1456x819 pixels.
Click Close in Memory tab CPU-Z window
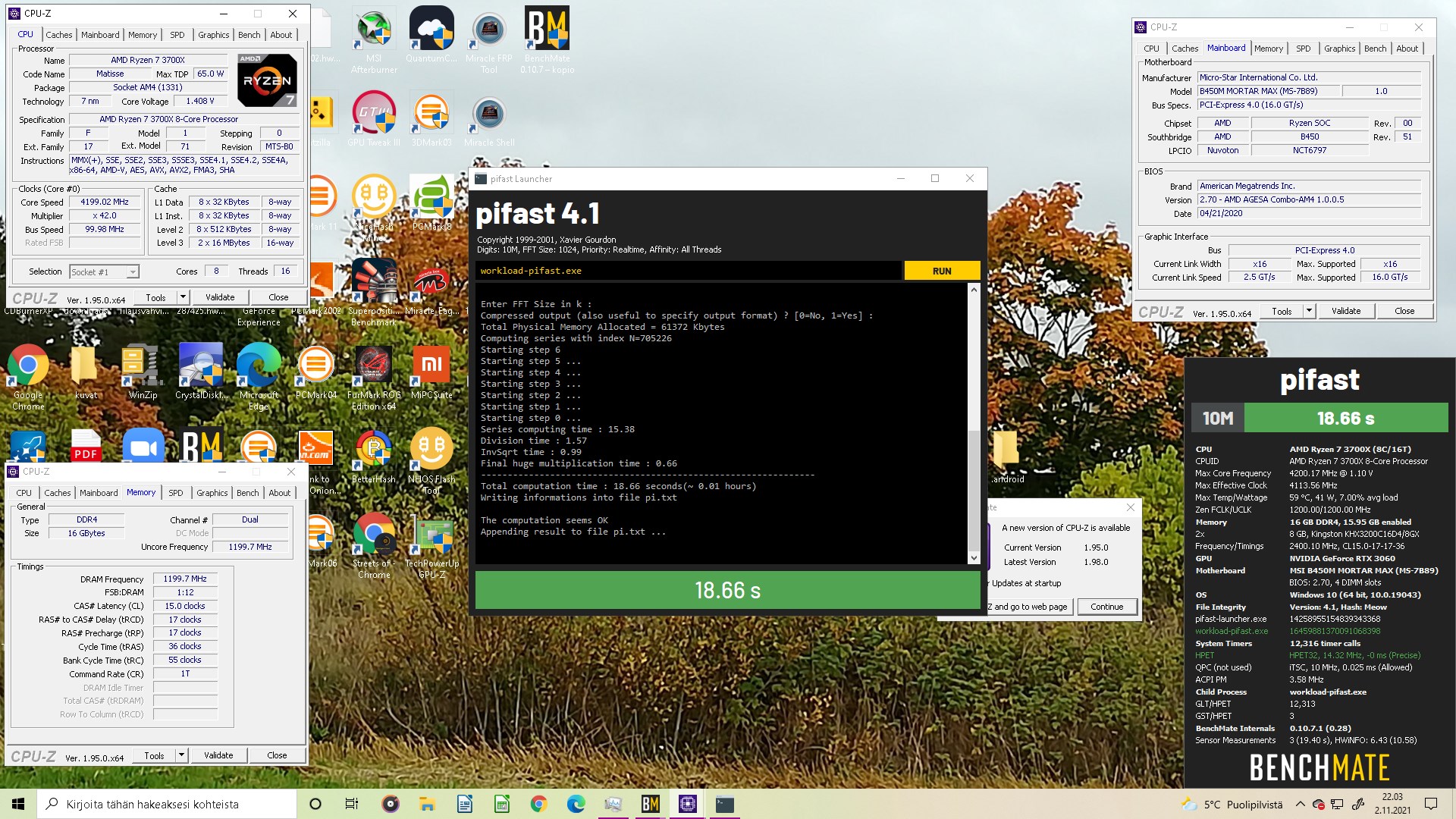click(277, 755)
